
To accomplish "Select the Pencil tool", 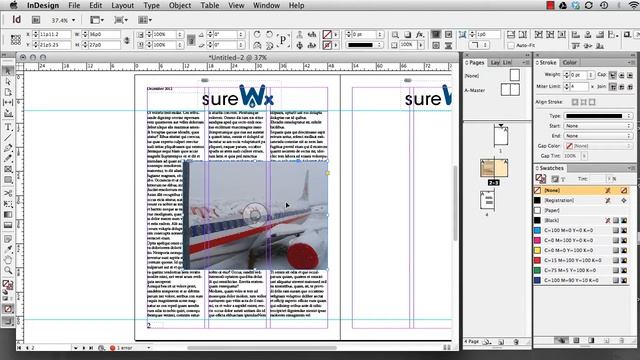I will pos(8,158).
